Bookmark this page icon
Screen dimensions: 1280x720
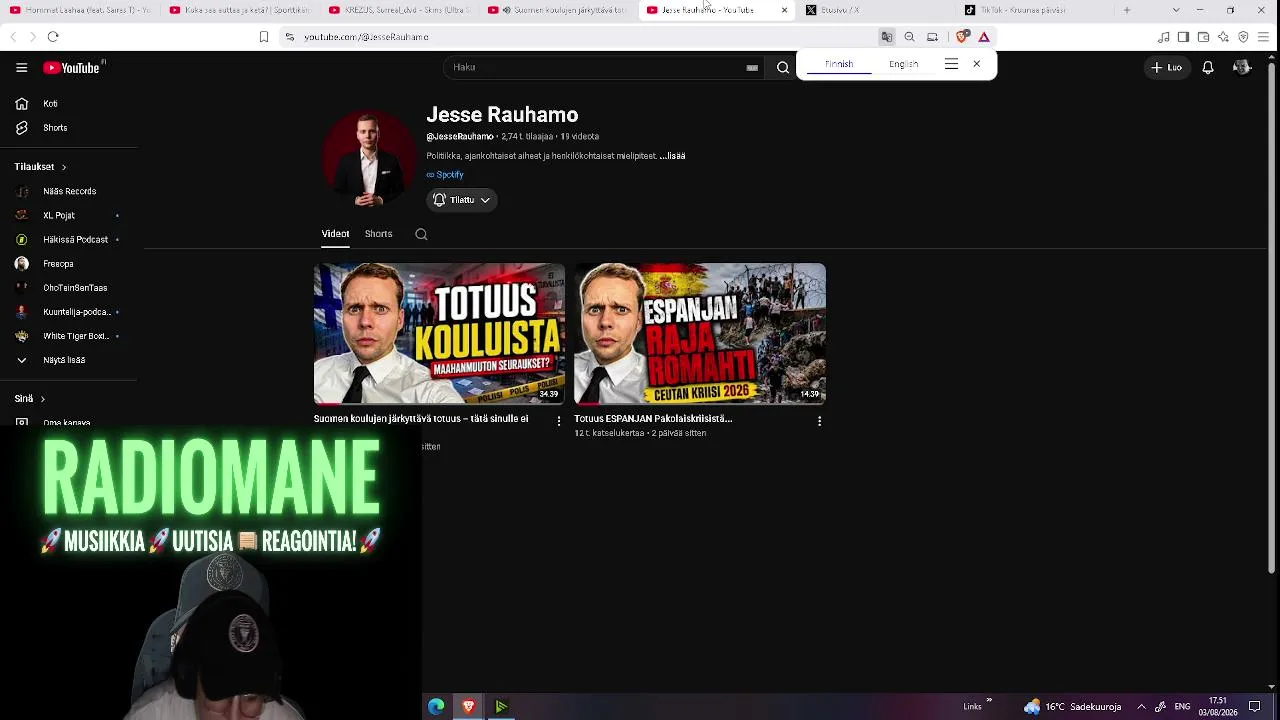264,37
